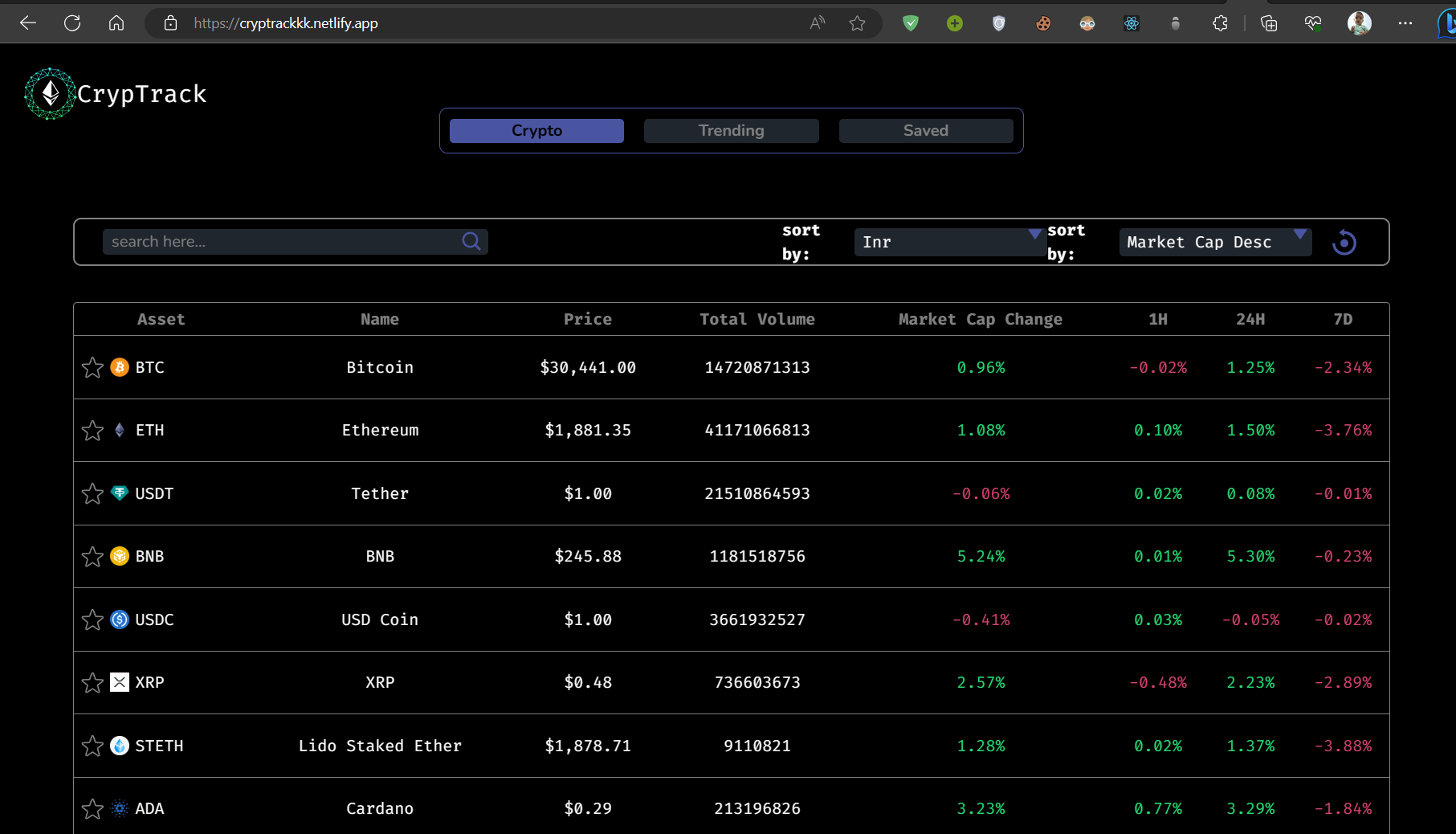
Task: Click XRP's 1H change -0.48%
Action: coord(1158,682)
